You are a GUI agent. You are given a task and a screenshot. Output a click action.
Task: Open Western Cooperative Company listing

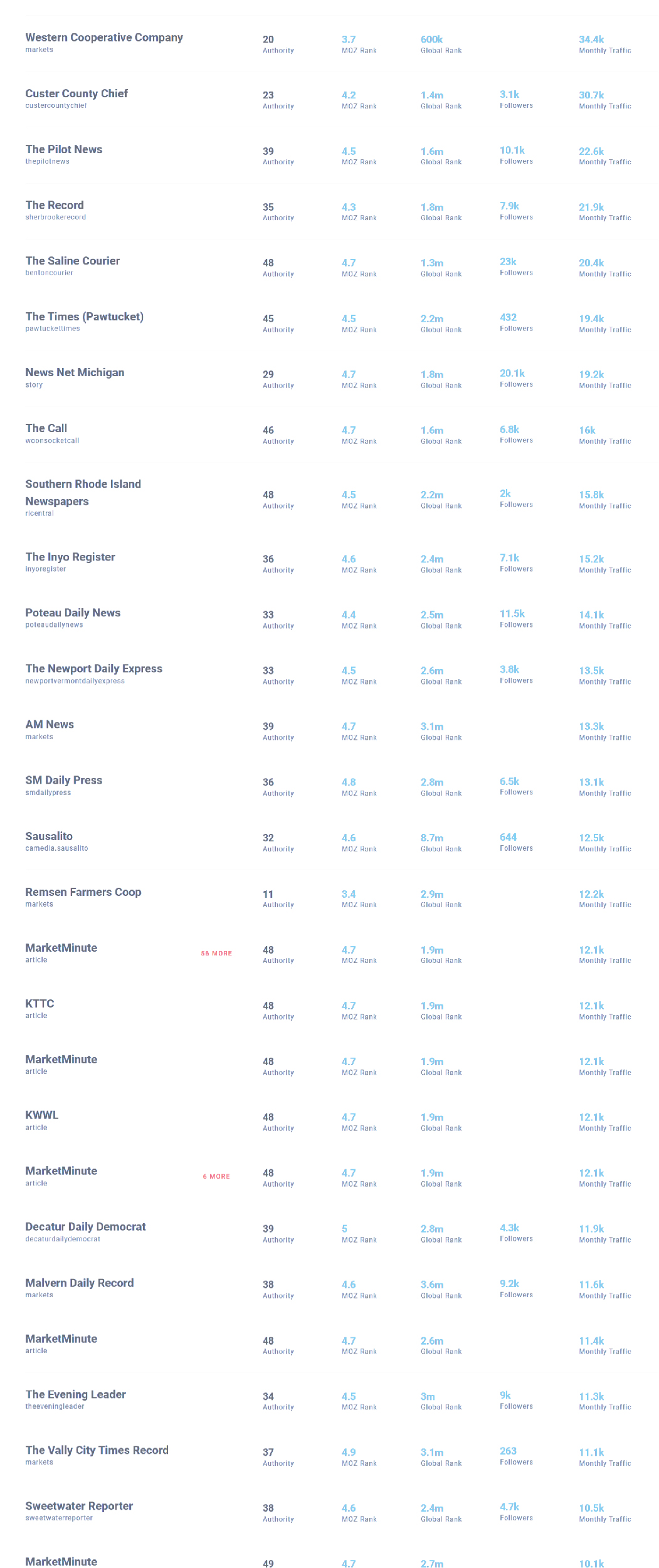(x=104, y=38)
